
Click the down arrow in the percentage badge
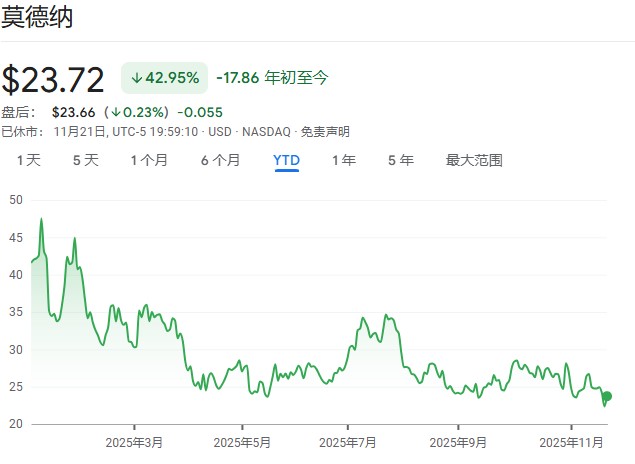coord(137,78)
